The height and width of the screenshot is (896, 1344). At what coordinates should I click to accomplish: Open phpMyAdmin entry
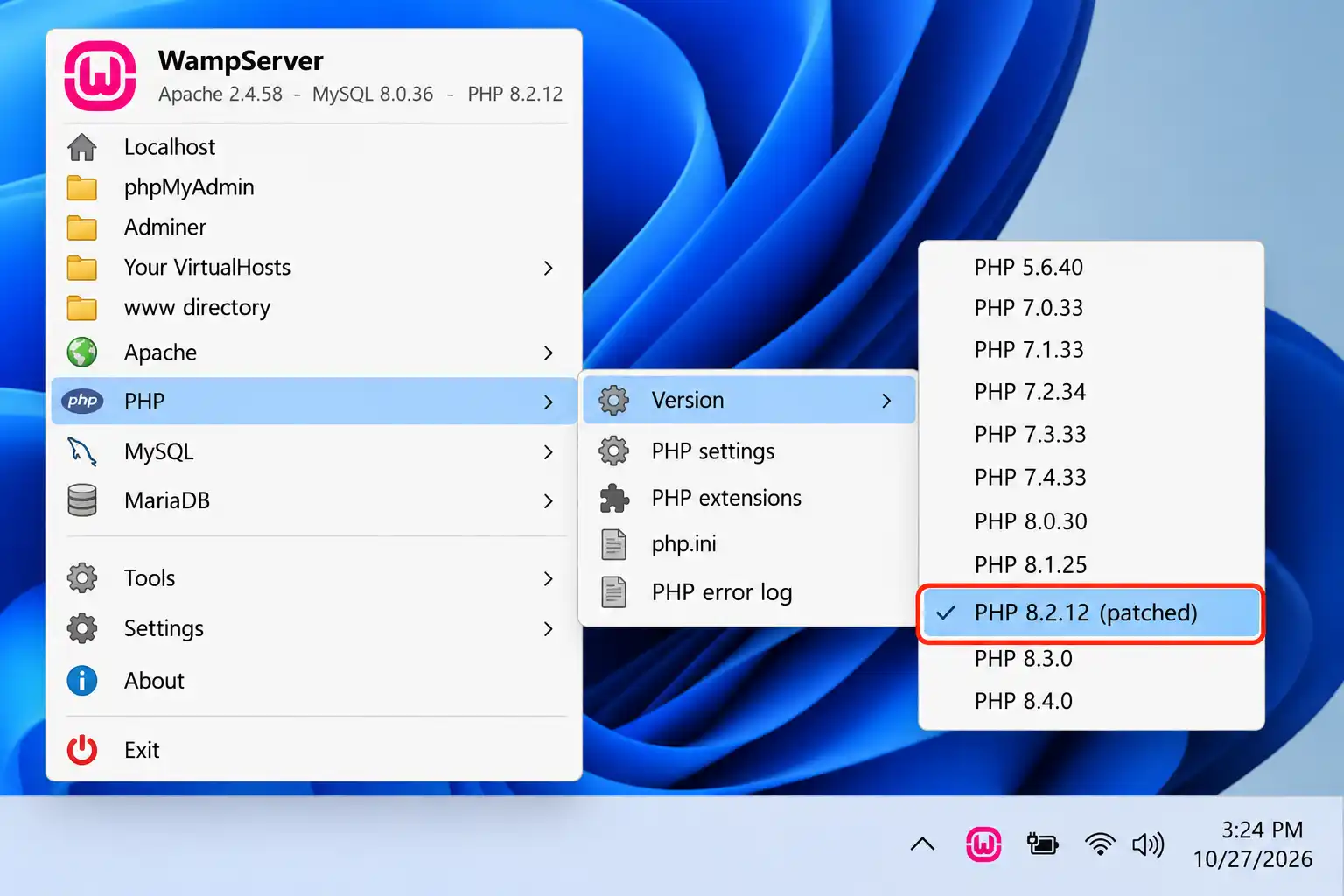pos(313,187)
